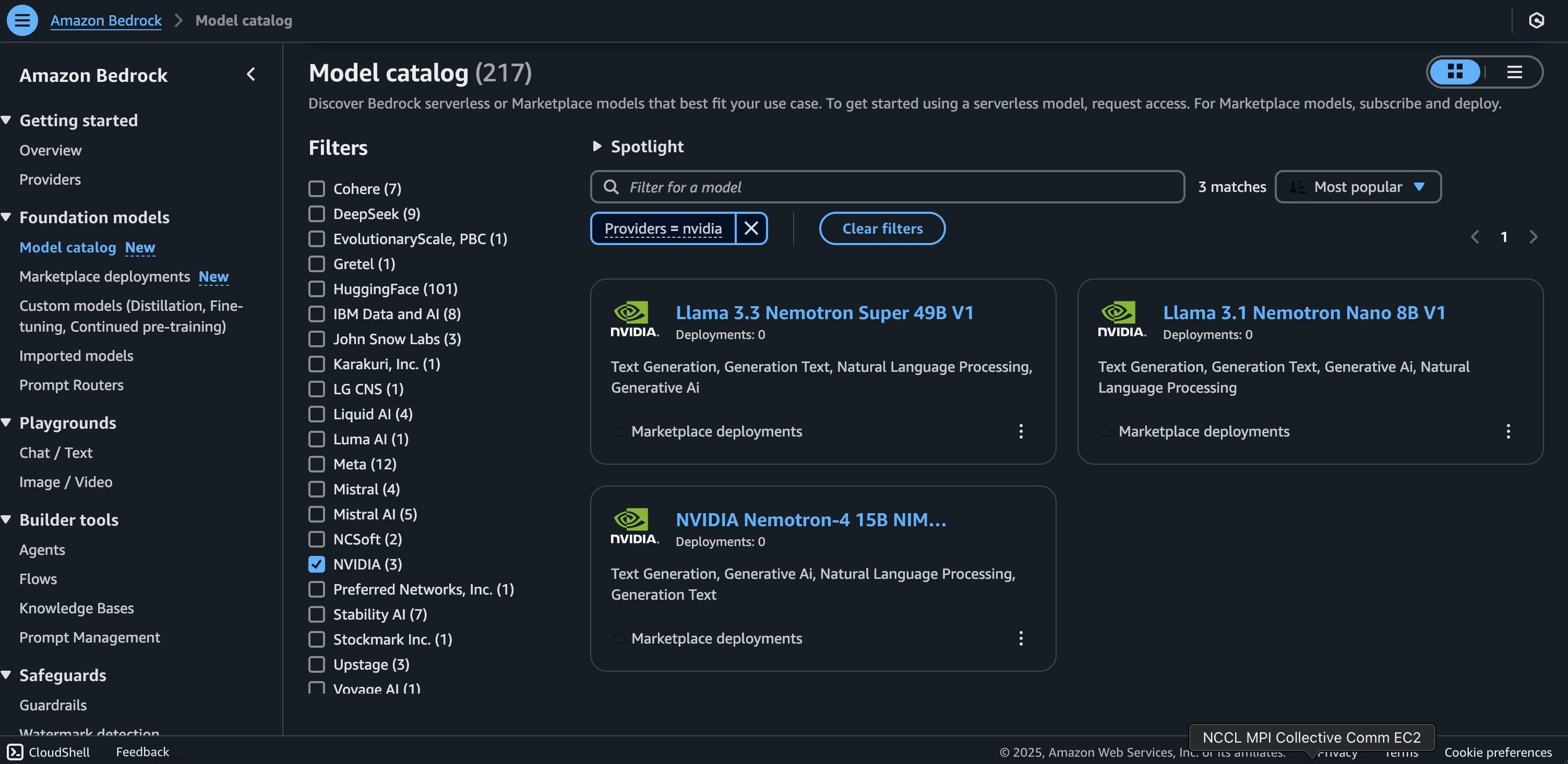Collapse the Amazon Bedrock sidebar arrow
Image resolution: width=1568 pixels, height=764 pixels.
point(251,74)
